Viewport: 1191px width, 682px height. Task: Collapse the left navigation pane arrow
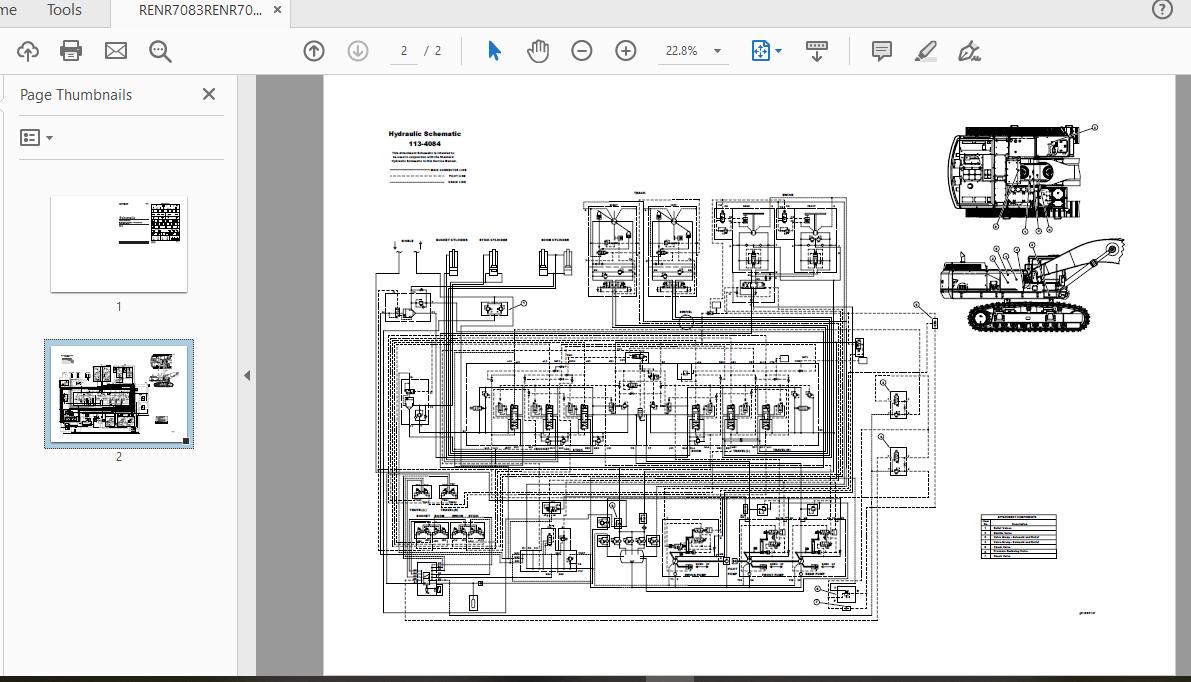(x=247, y=376)
